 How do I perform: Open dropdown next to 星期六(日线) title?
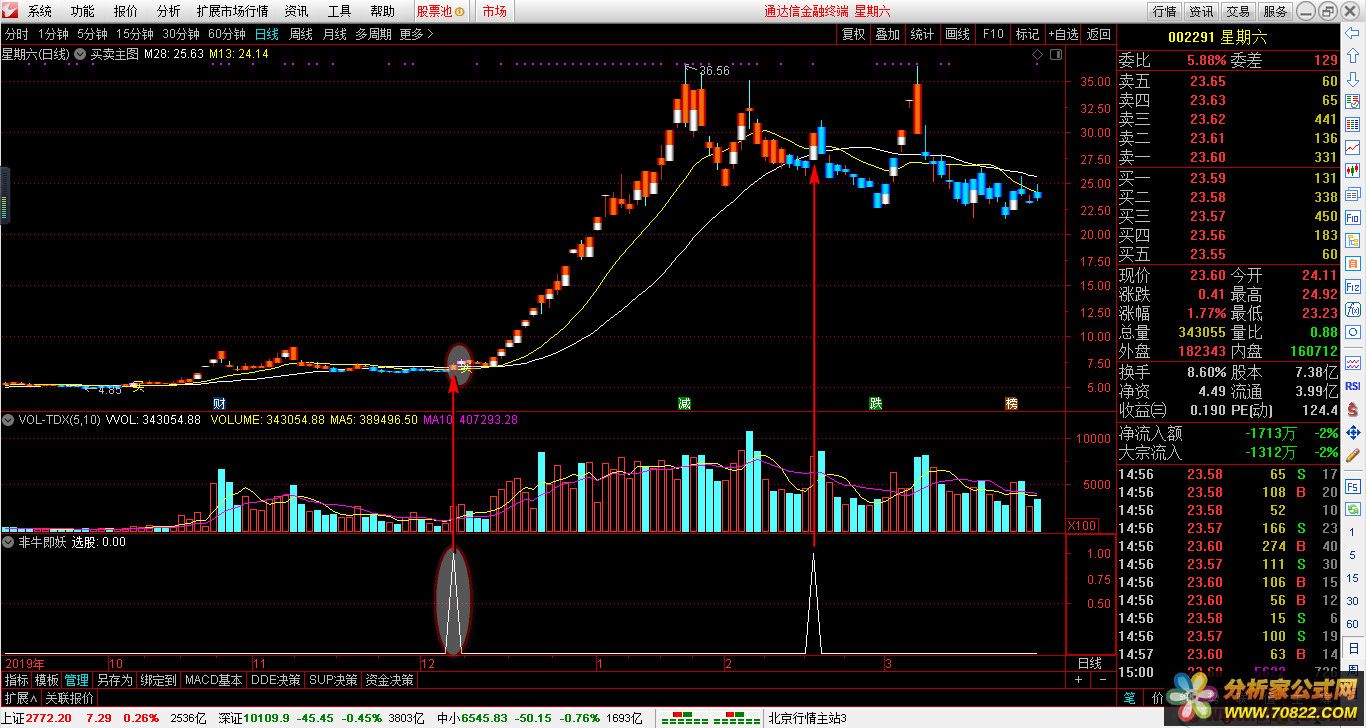(79, 54)
